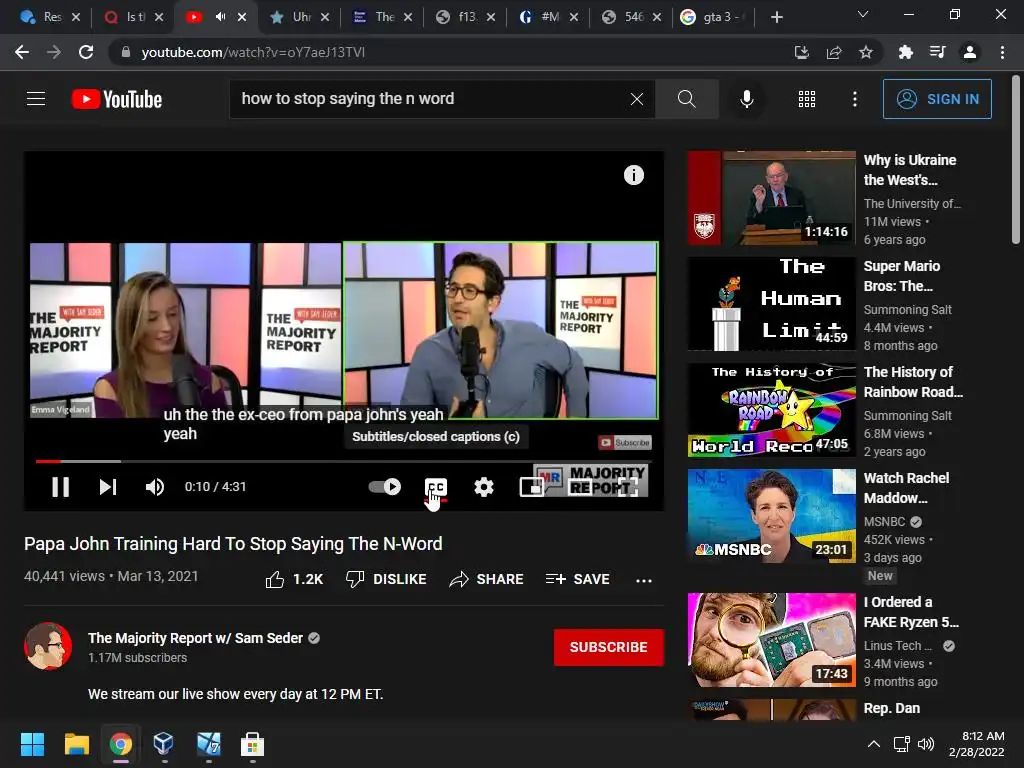
Task: Open clock 8:12 AM date panel
Action: point(976,744)
